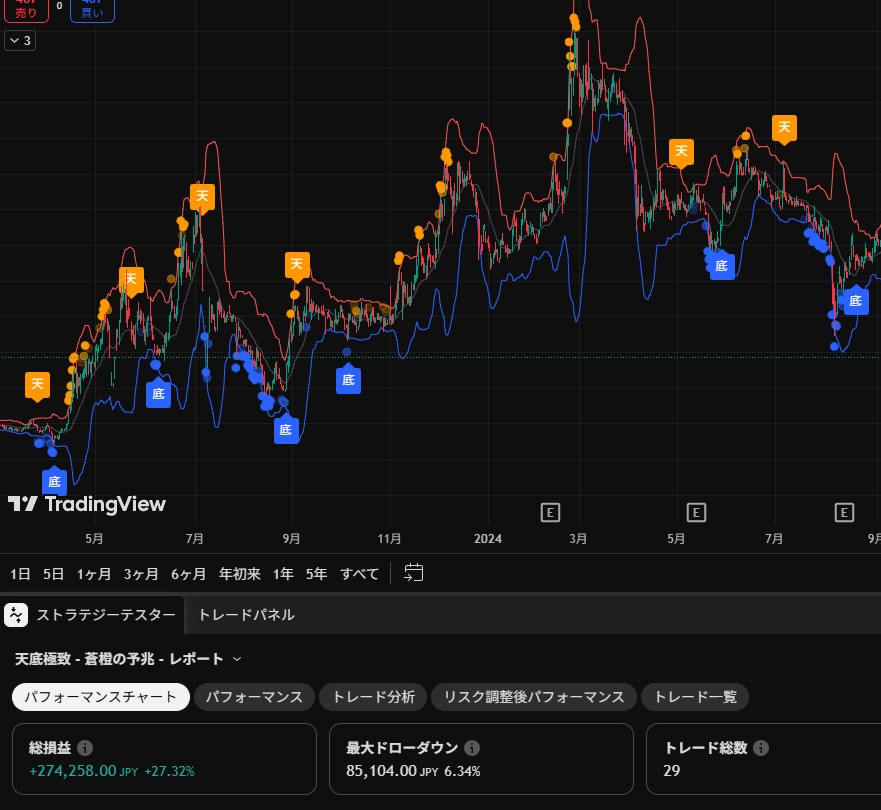Click the 6.34% drawdown percentage
The width and height of the screenshot is (881, 810).
(x=462, y=771)
